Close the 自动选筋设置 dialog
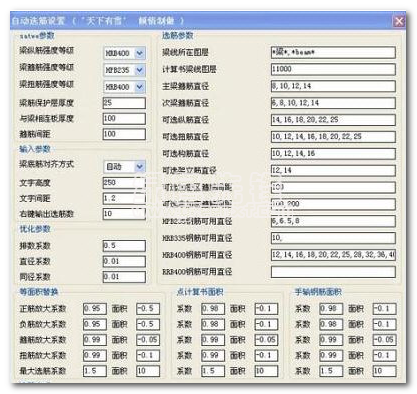This screenshot has width=417, height=394. coord(399,21)
